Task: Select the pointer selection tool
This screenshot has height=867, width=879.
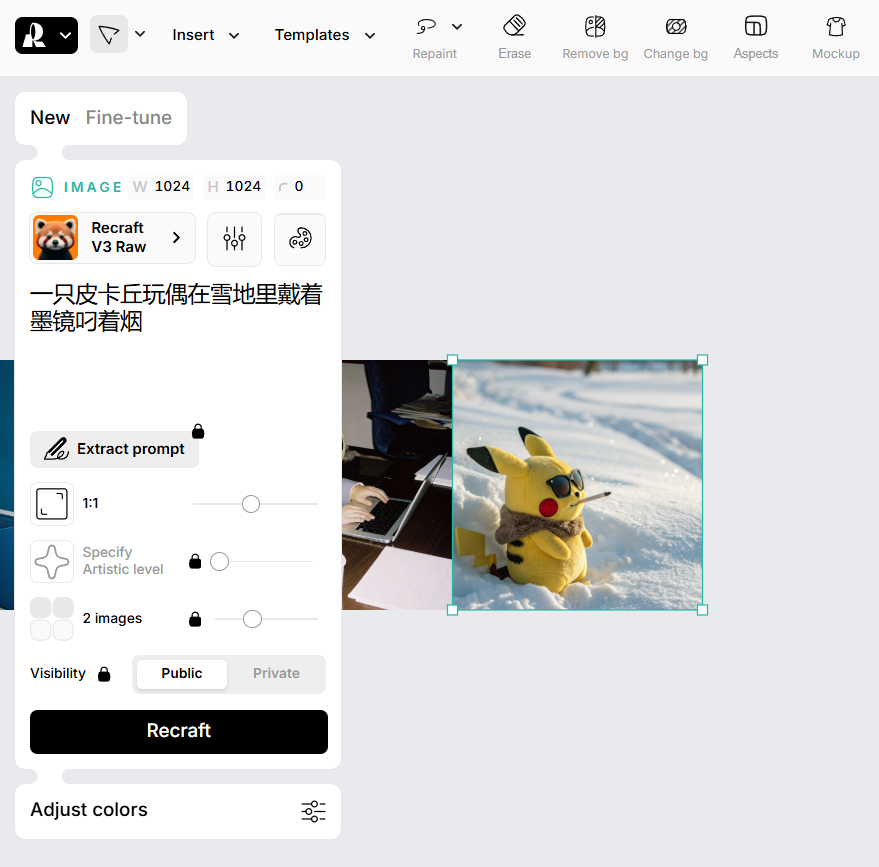Action: 109,34
